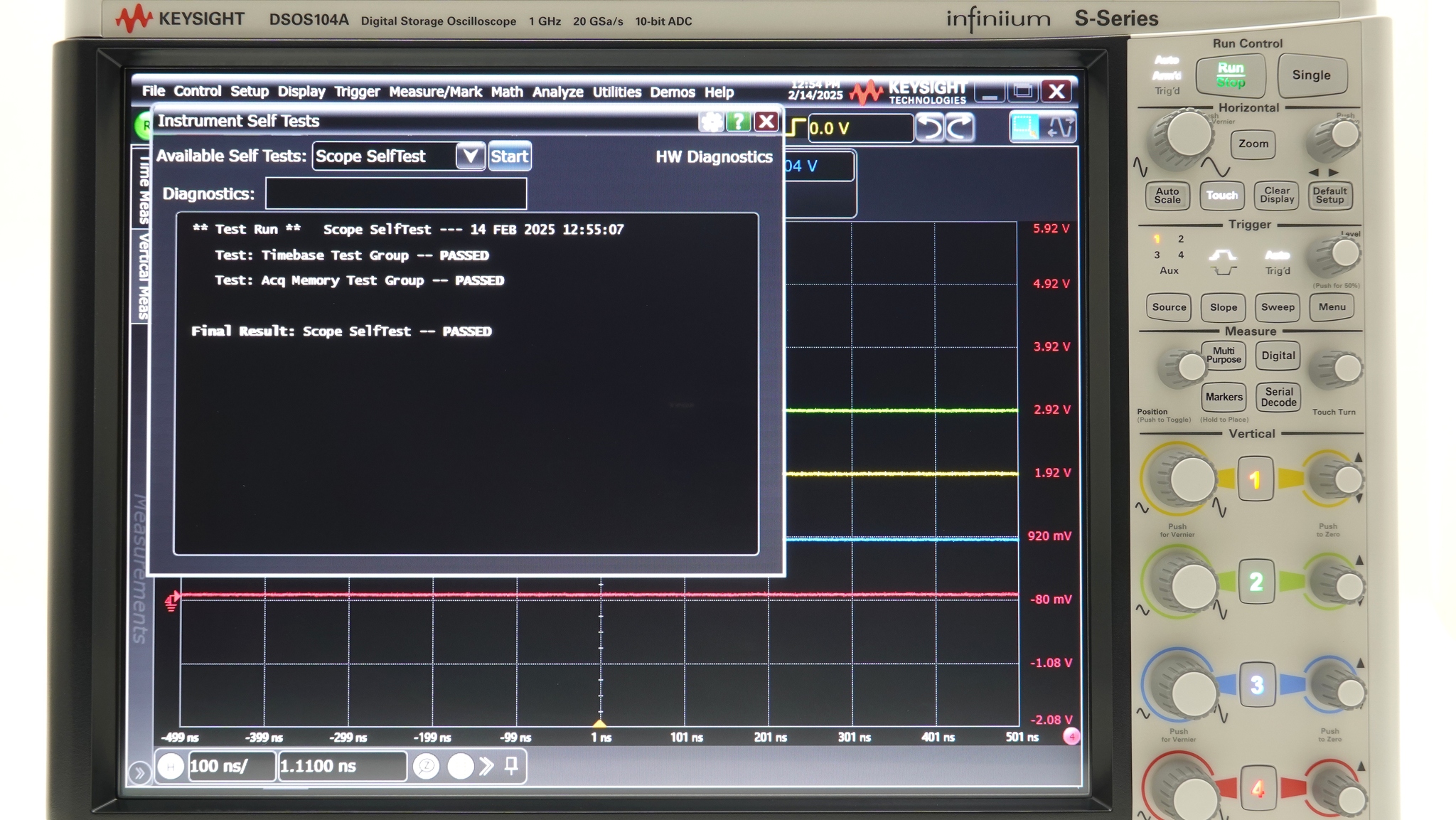This screenshot has width=1456, height=820.
Task: Click the trigger time reference marker
Action: [x=600, y=724]
